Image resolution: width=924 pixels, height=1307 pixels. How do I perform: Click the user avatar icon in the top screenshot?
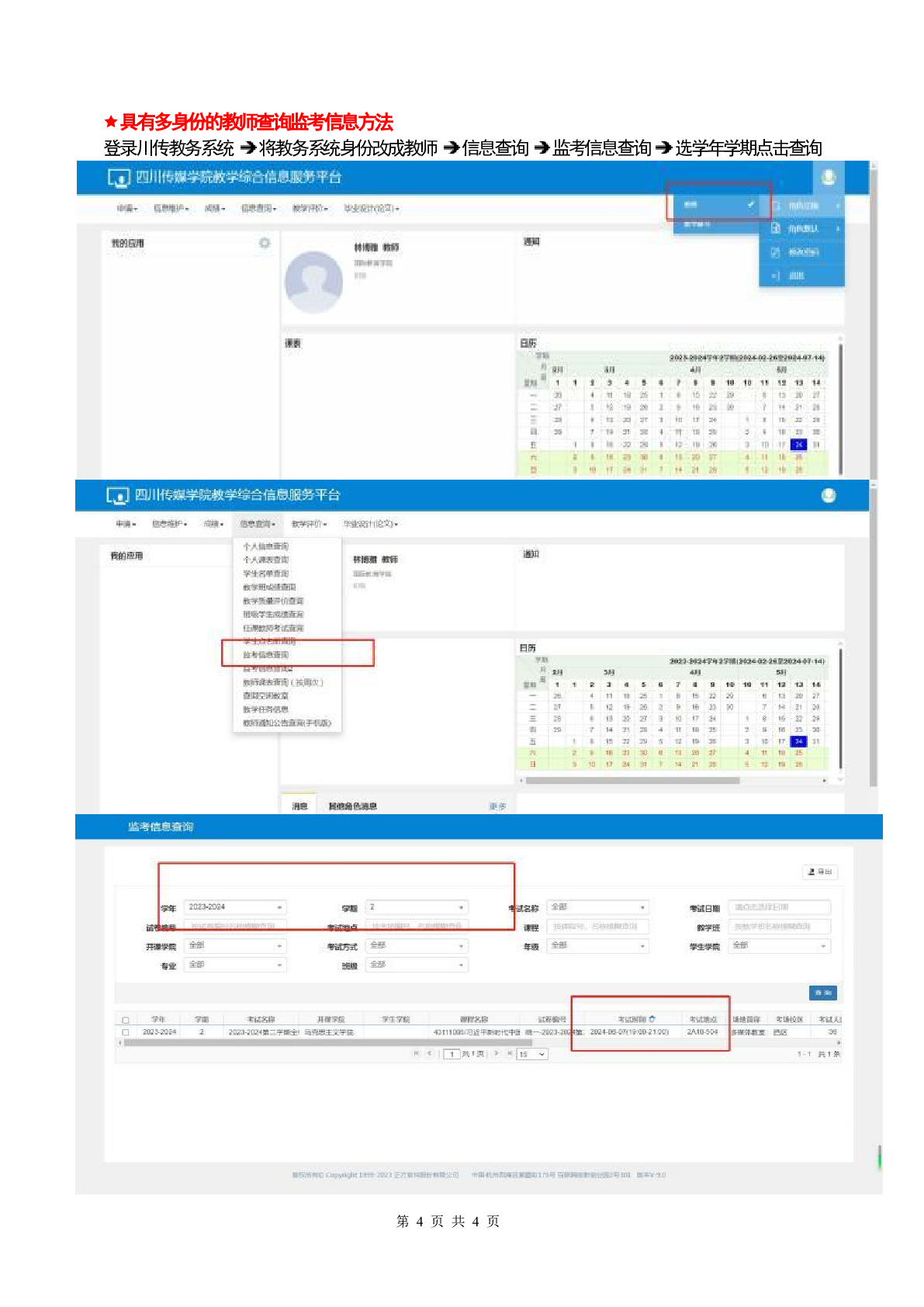[x=828, y=177]
